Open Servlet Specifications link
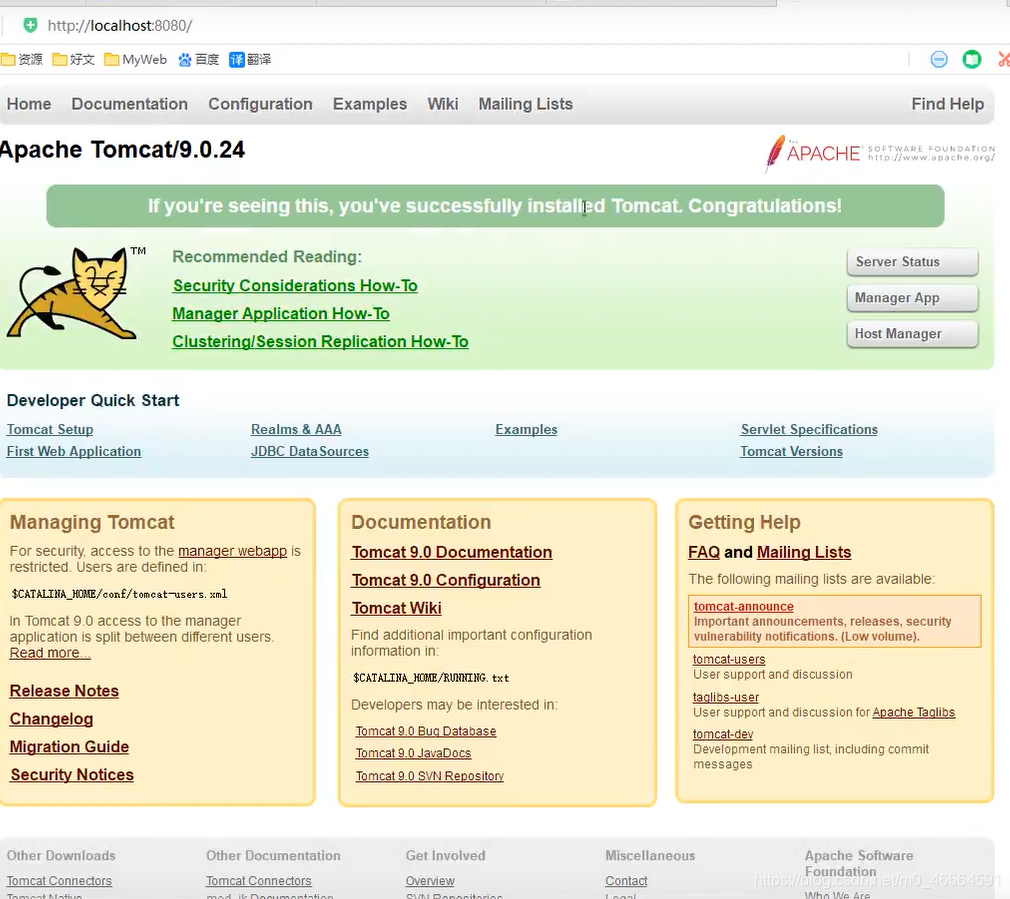Image resolution: width=1010 pixels, height=899 pixels. click(809, 430)
